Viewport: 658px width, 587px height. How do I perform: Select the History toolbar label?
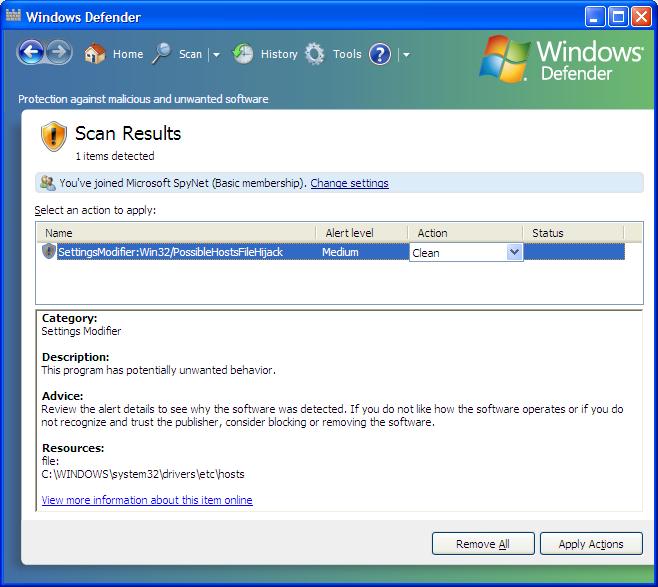click(x=279, y=54)
